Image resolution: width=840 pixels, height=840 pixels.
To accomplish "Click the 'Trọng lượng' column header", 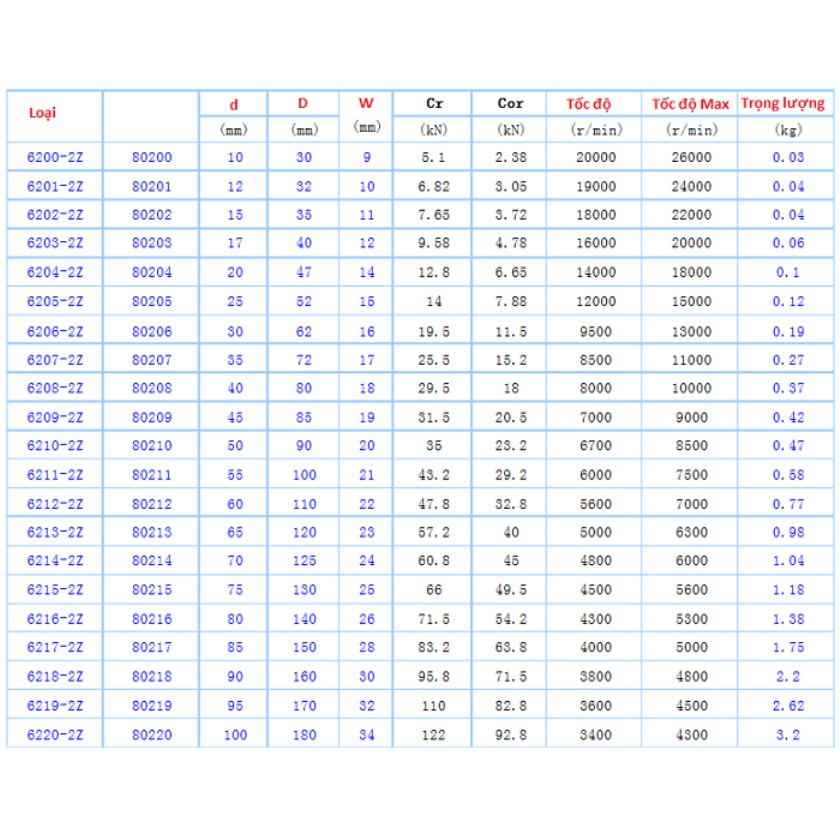I will click(782, 103).
